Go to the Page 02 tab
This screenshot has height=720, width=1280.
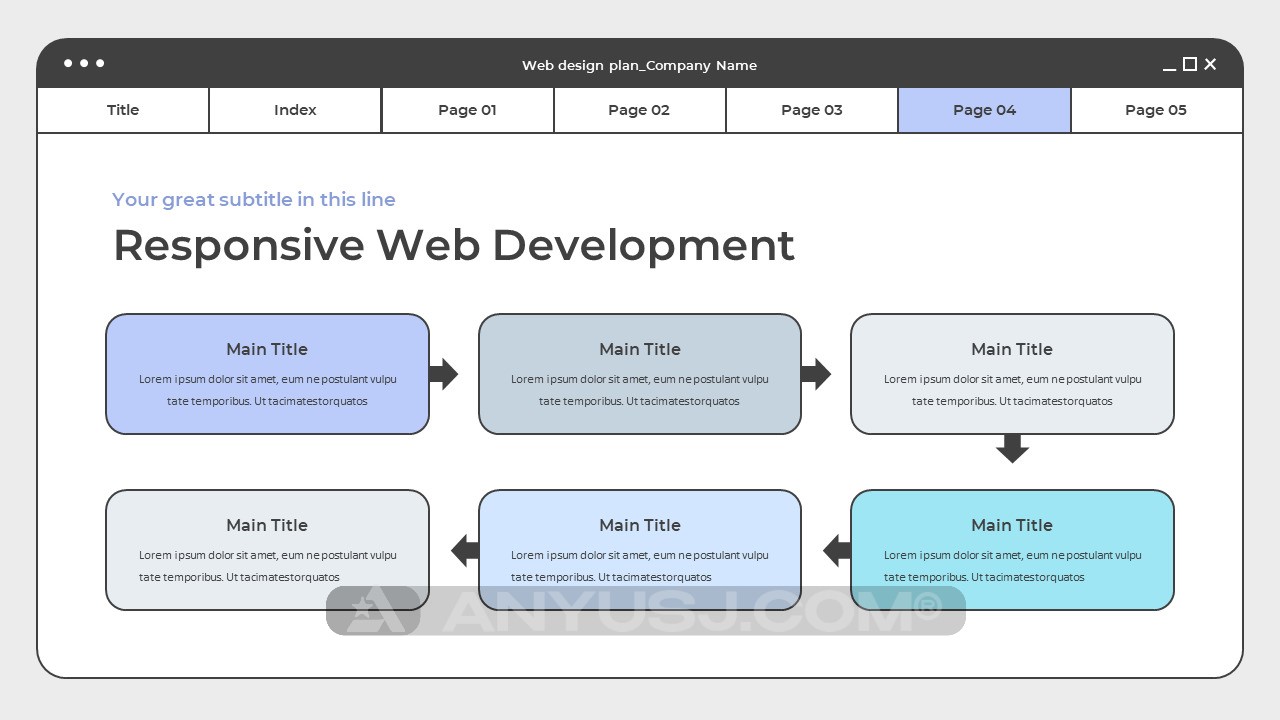tap(639, 110)
